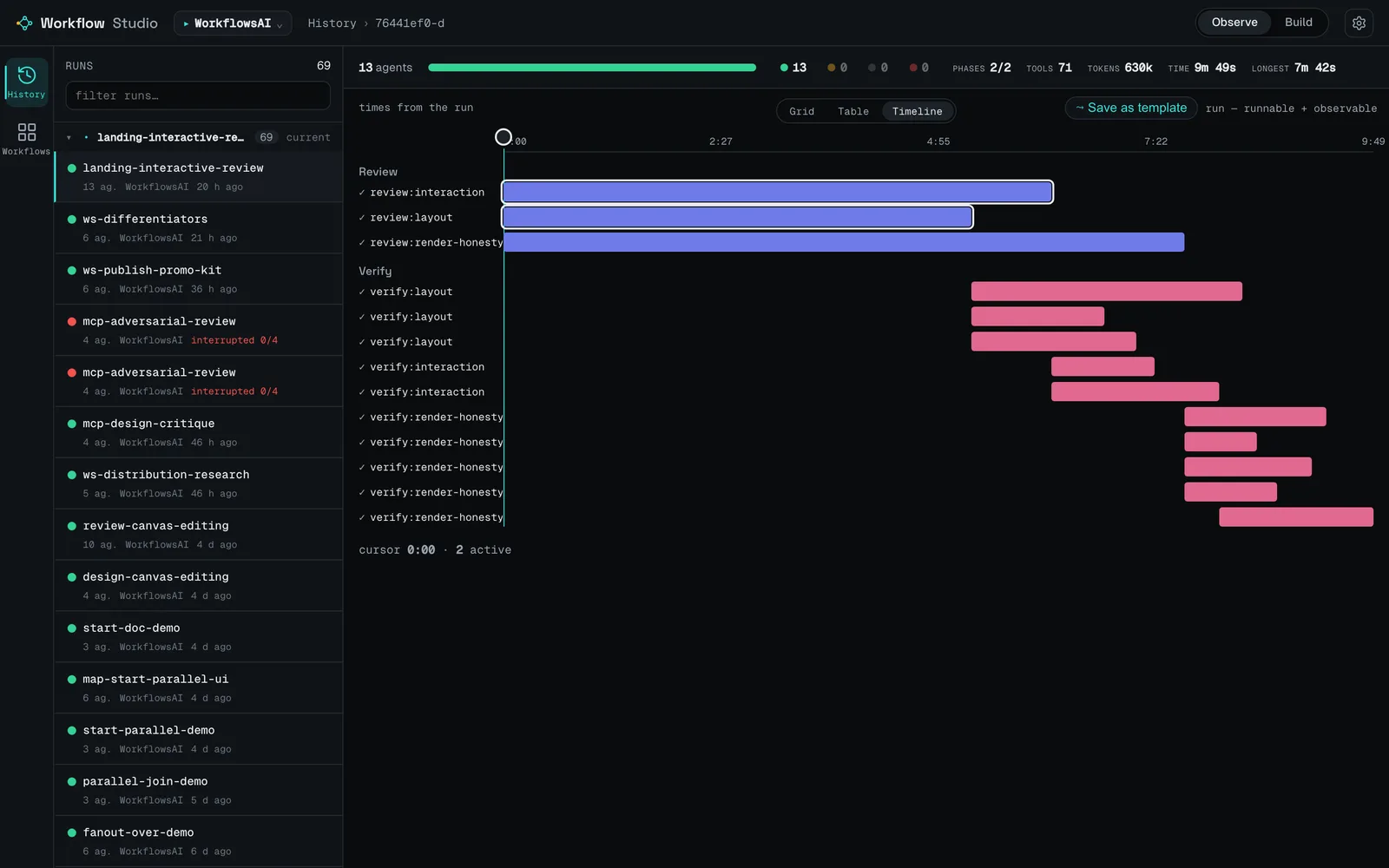Click the filter runs input field

tap(198, 95)
